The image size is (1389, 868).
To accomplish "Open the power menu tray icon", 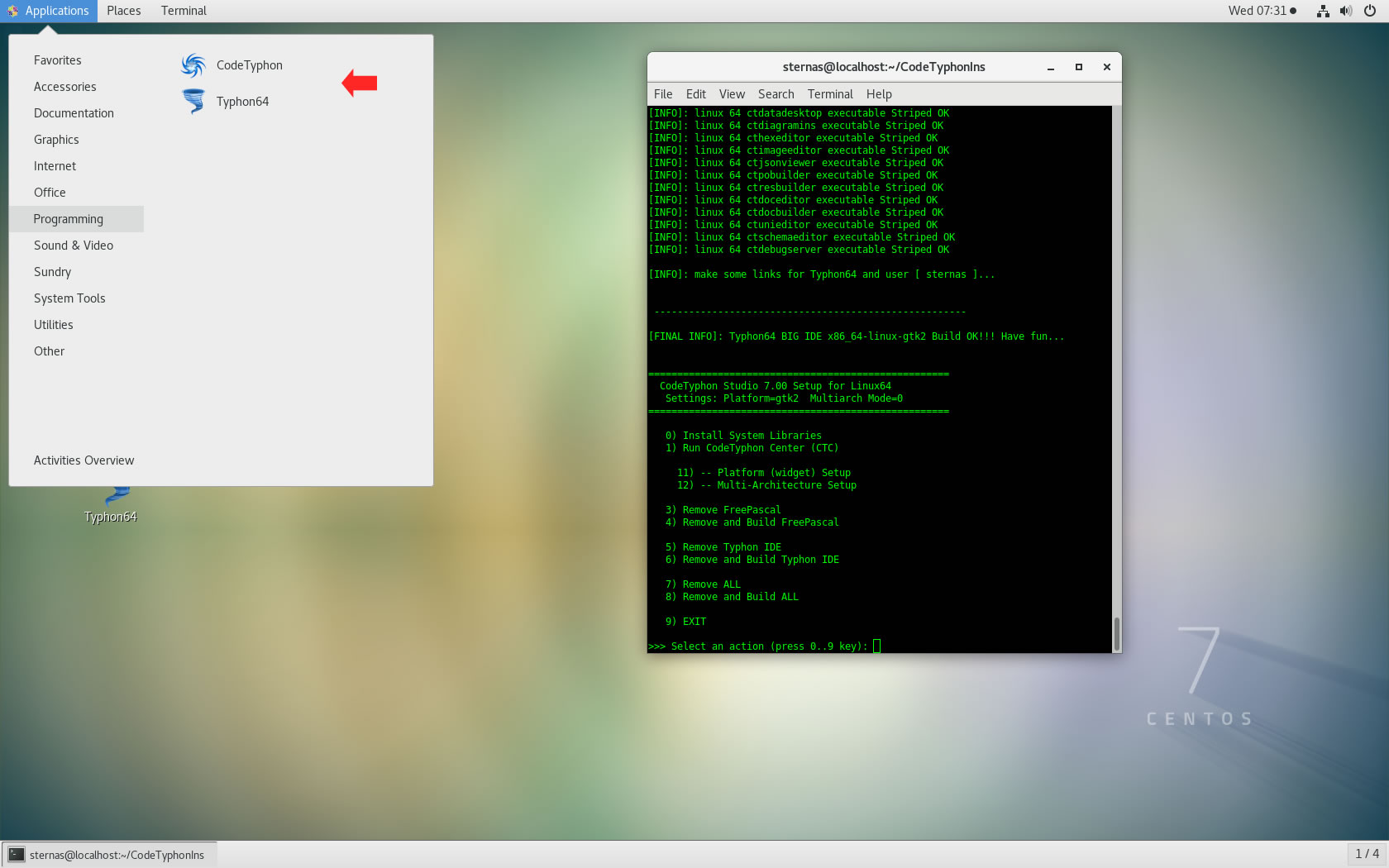I will (x=1370, y=11).
